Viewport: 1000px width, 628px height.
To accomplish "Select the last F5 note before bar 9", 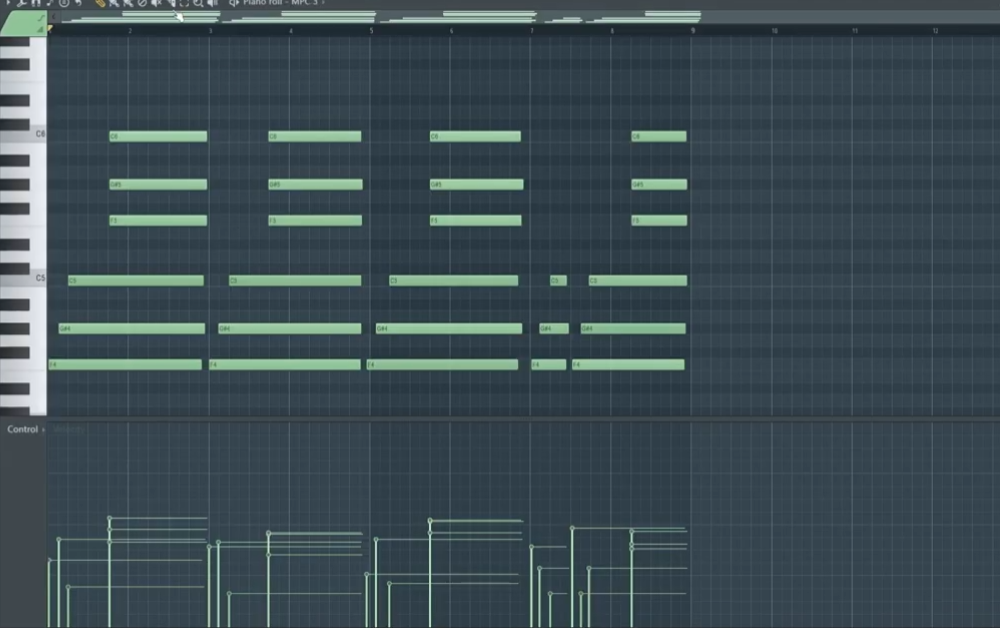I will (x=659, y=221).
